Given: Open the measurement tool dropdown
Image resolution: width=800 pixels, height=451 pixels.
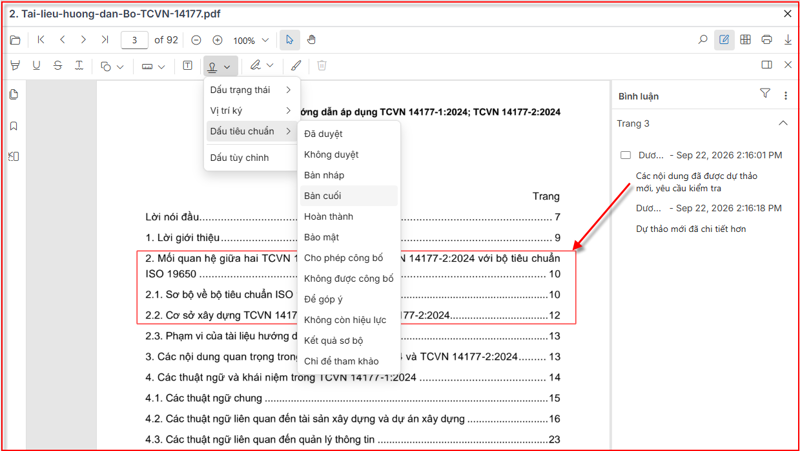Looking at the screenshot, I should tap(153, 66).
